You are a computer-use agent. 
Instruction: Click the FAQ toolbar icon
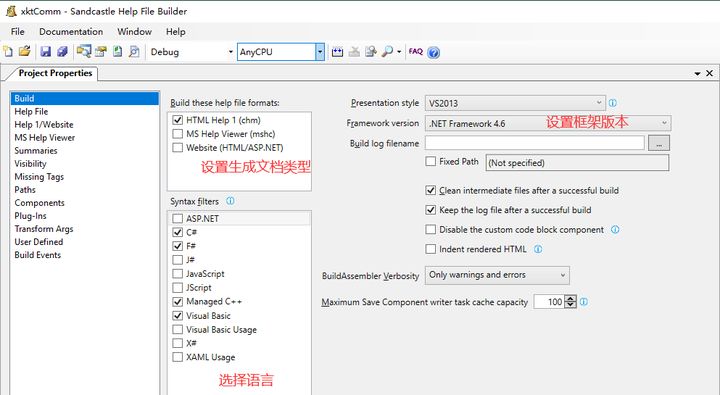click(x=416, y=51)
